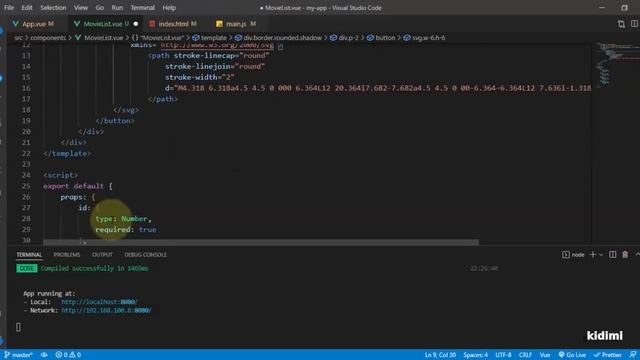Image resolution: width=640 pixels, height=360 pixels.
Task: Open the Help menu
Action: [x=169, y=8]
